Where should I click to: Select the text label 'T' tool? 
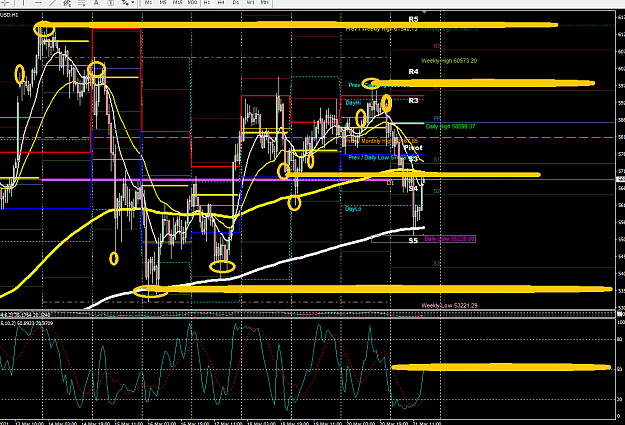pyautogui.click(x=110, y=2)
